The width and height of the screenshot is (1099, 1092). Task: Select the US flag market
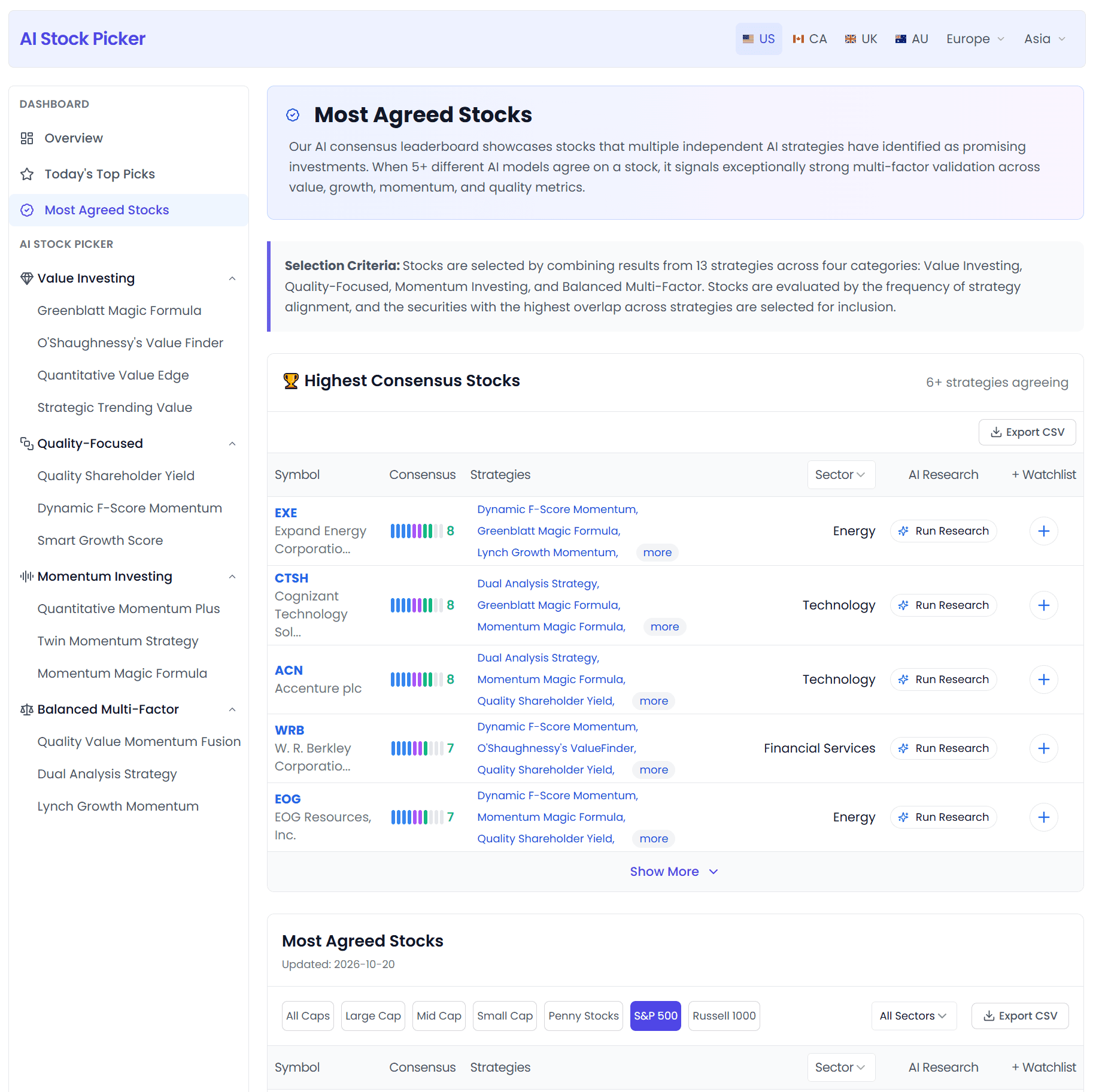[x=758, y=39]
